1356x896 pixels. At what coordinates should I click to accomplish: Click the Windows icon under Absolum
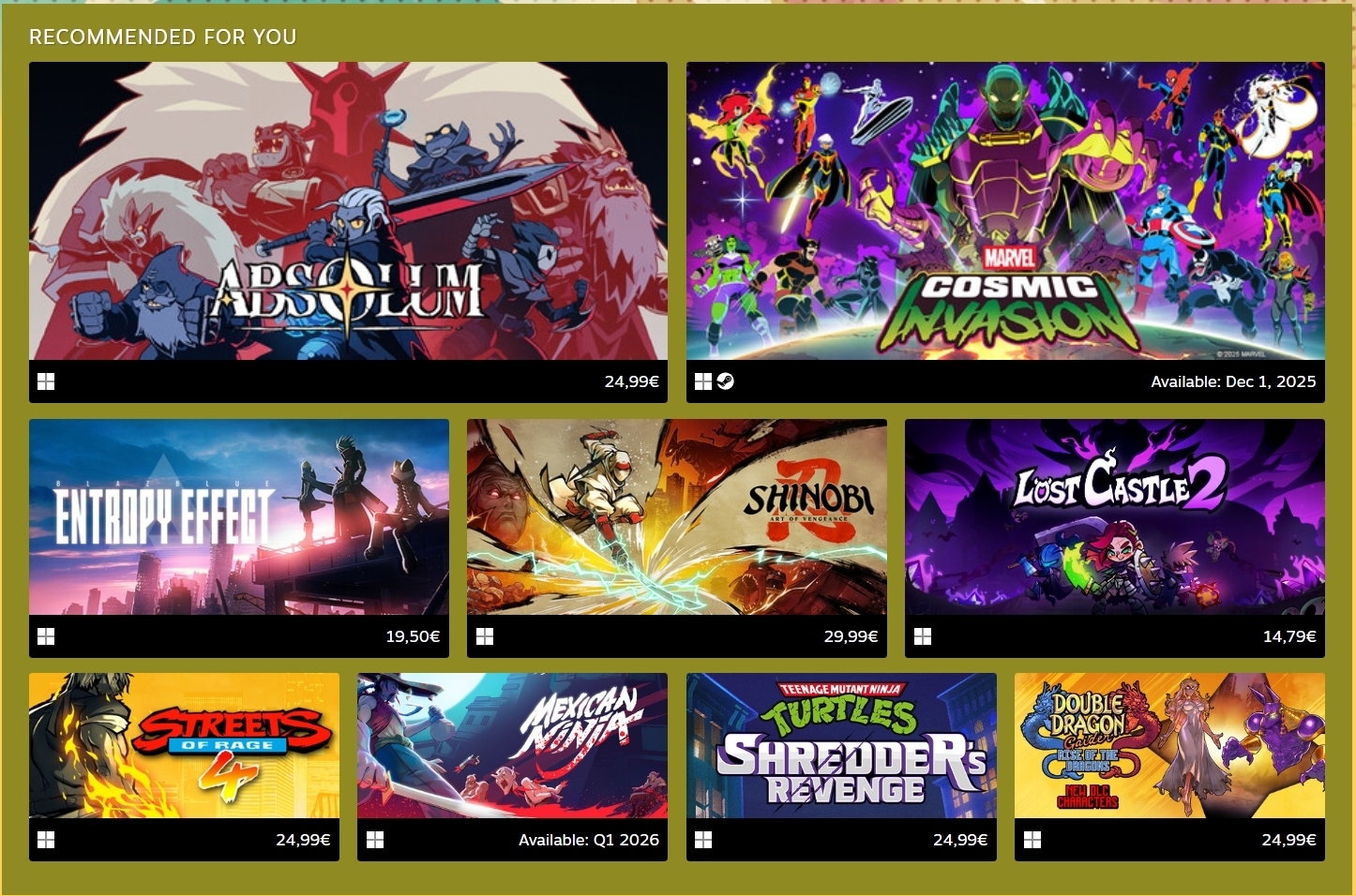coord(46,381)
